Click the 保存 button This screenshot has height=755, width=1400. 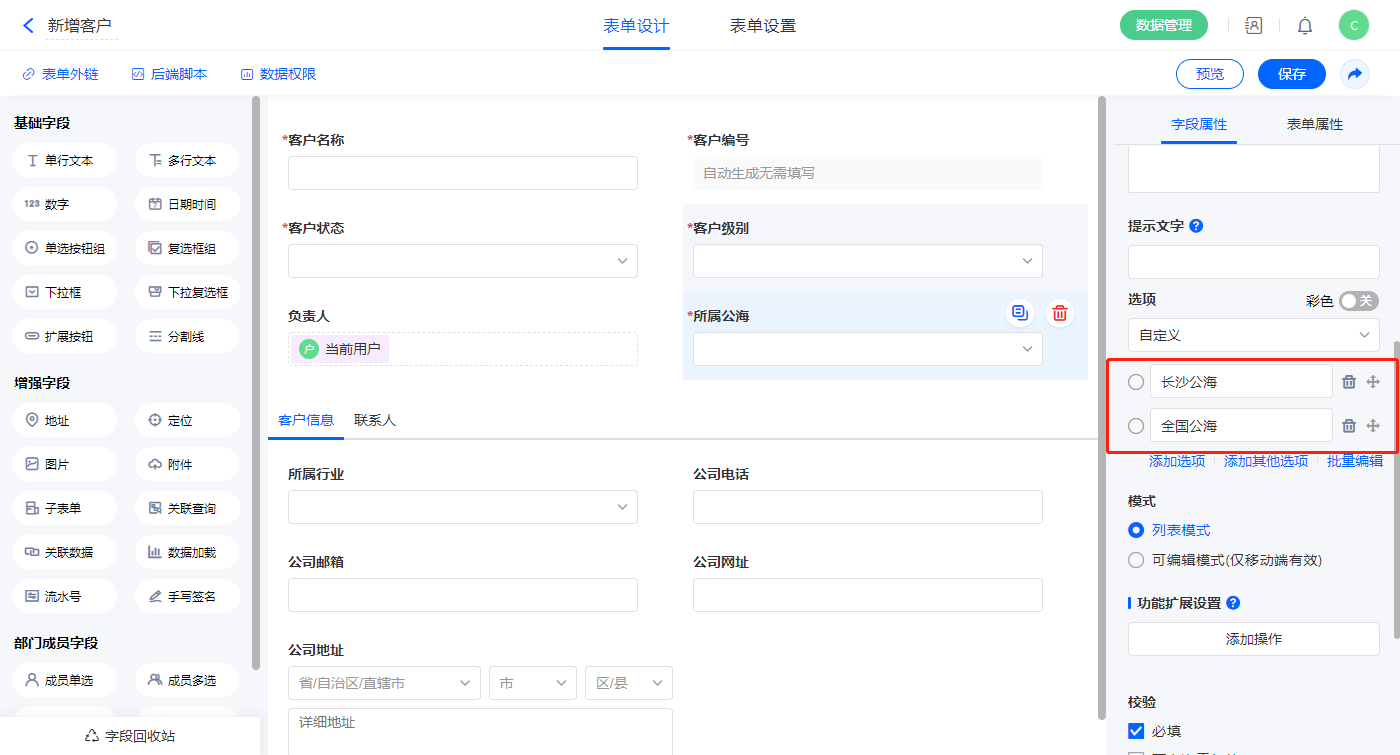click(x=1291, y=74)
